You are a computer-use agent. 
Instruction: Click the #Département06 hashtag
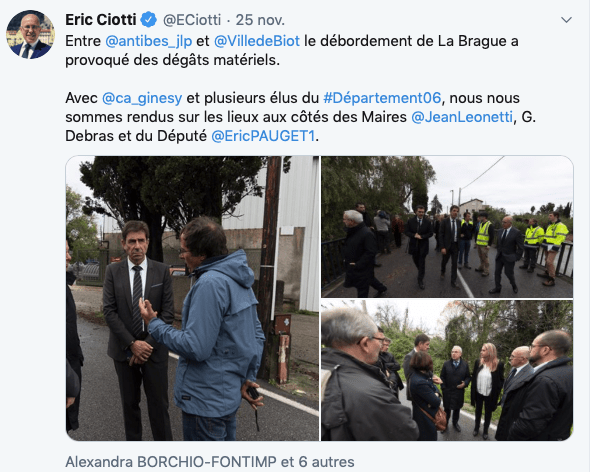coord(382,98)
